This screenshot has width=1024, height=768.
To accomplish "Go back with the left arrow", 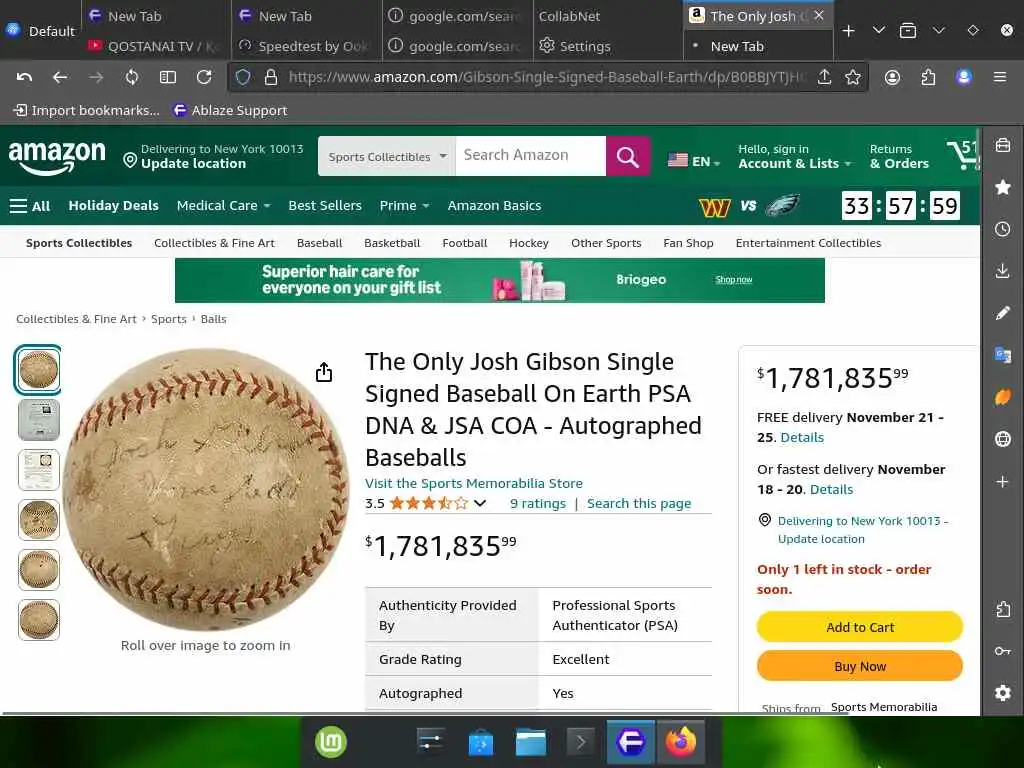I will [x=60, y=77].
